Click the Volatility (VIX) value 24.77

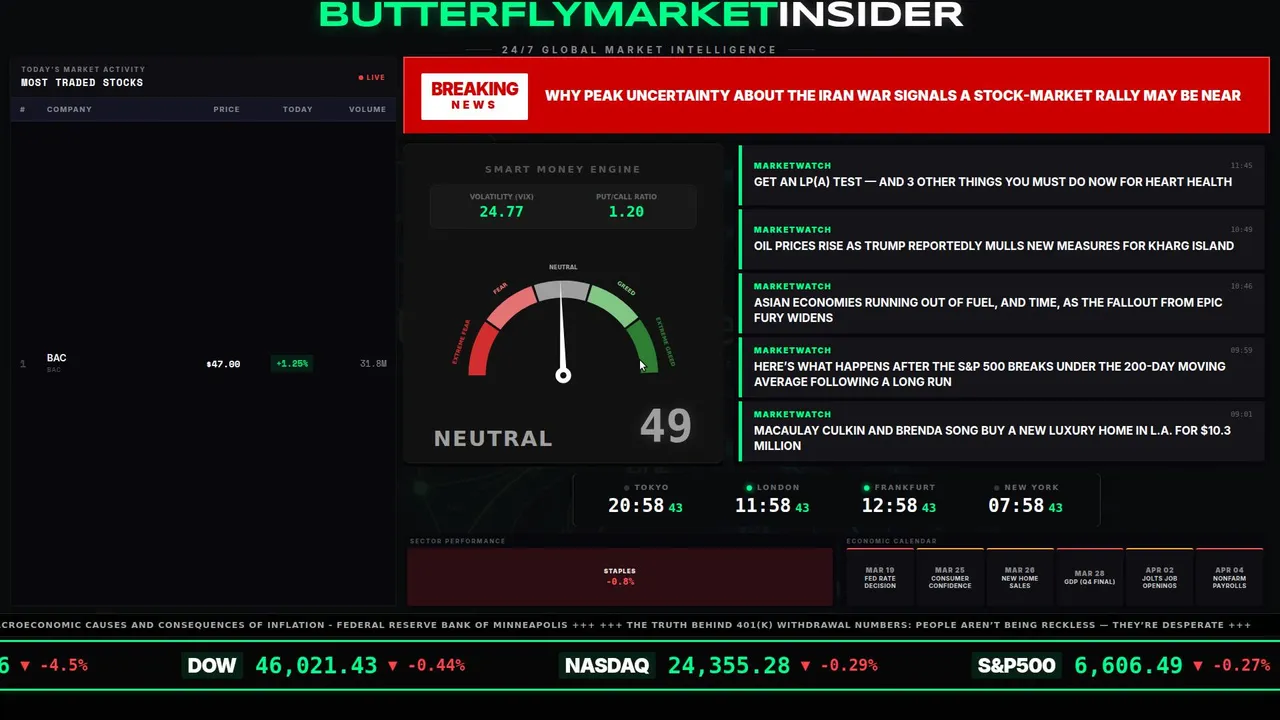[501, 212]
